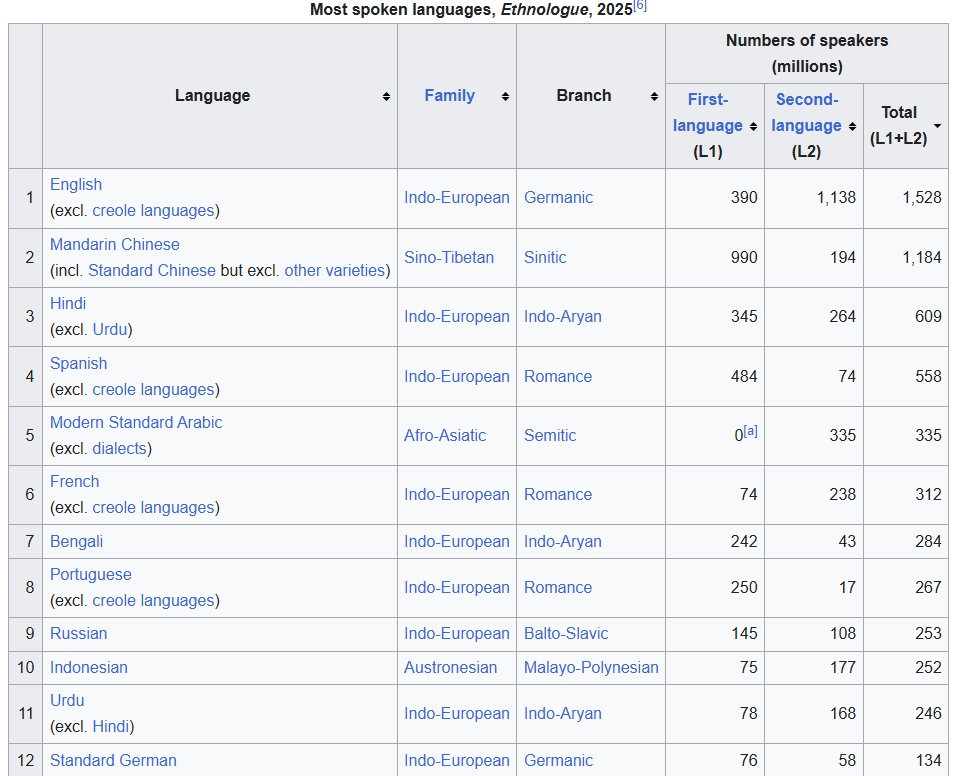Open Germanic link in Standard German row
The height and width of the screenshot is (776, 971).
point(559,761)
